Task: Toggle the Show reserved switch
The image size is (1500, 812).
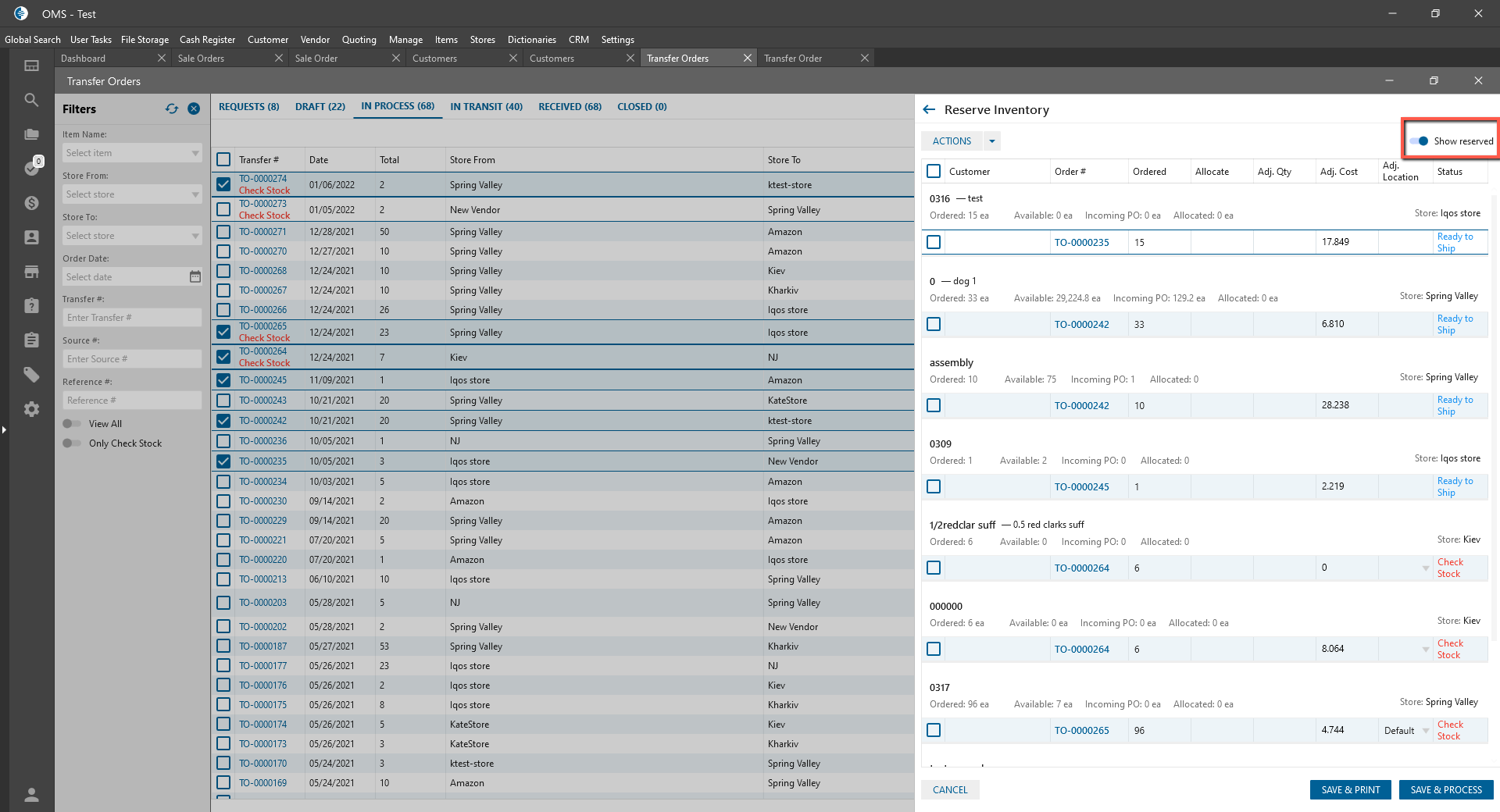Action: coord(1419,141)
